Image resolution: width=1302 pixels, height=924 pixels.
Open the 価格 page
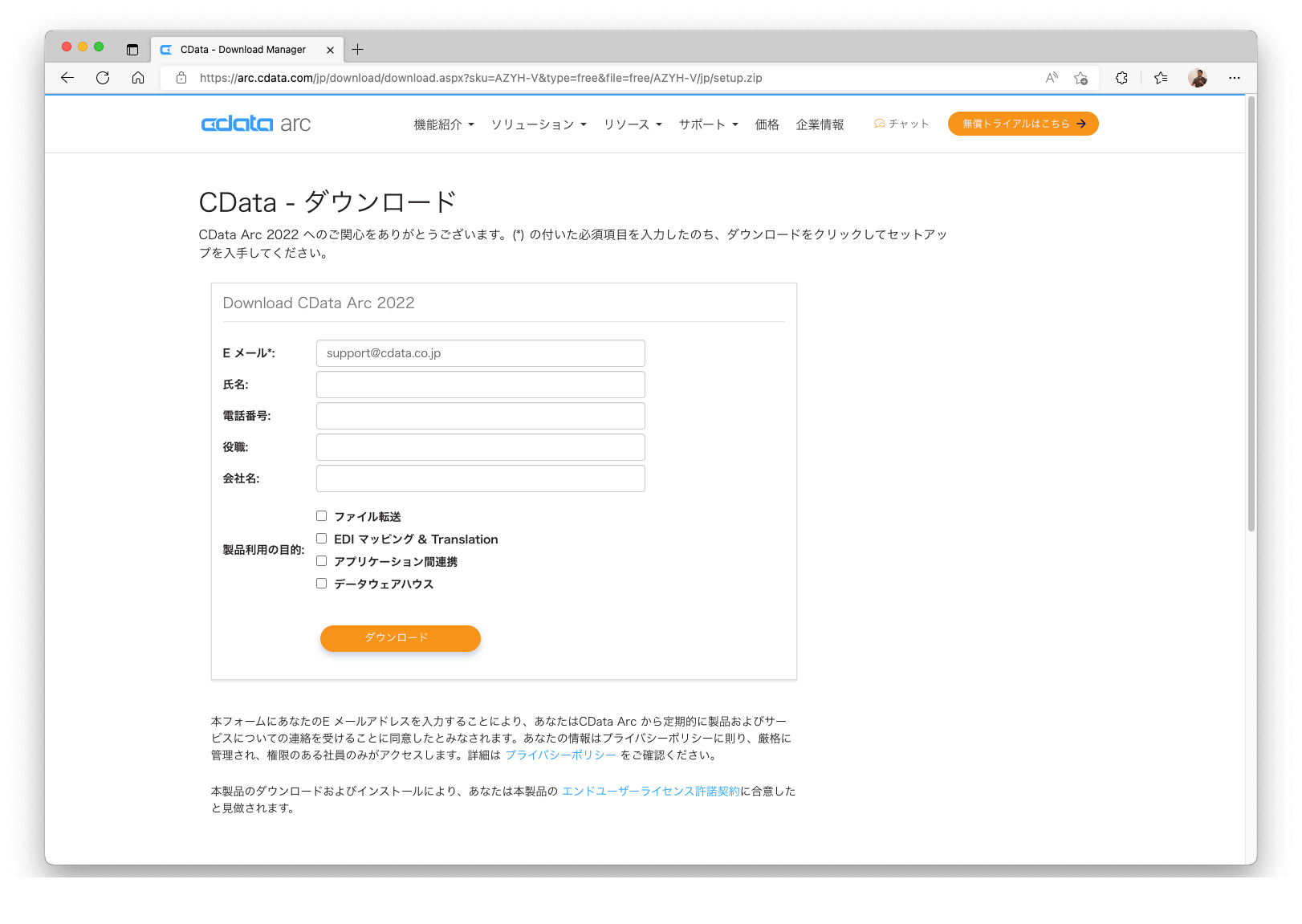[x=767, y=124]
